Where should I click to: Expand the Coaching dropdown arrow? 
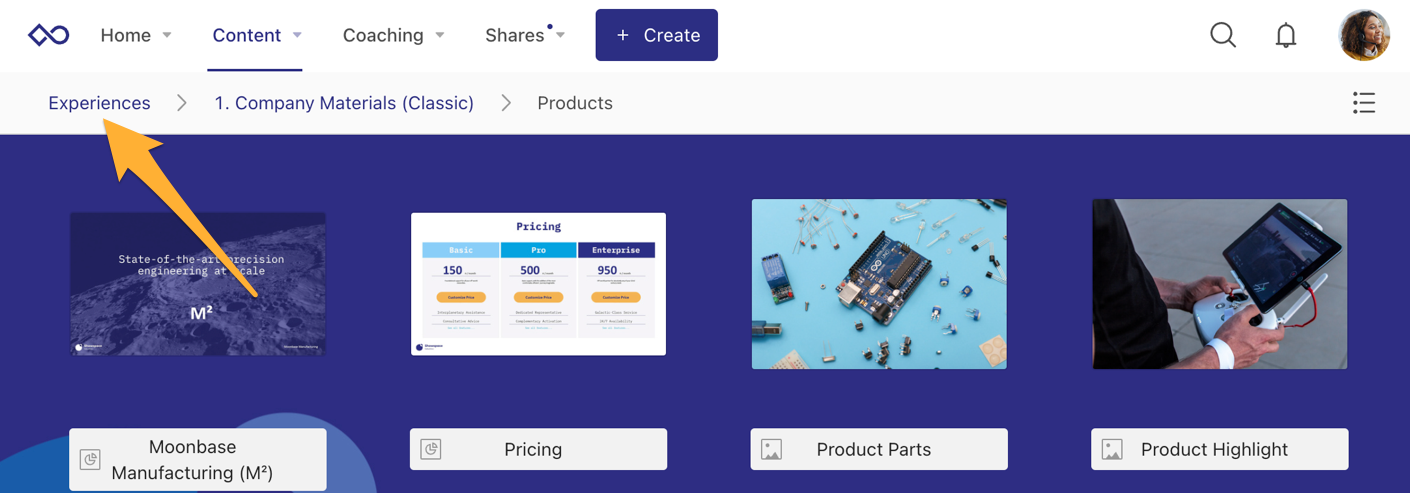tap(439, 35)
